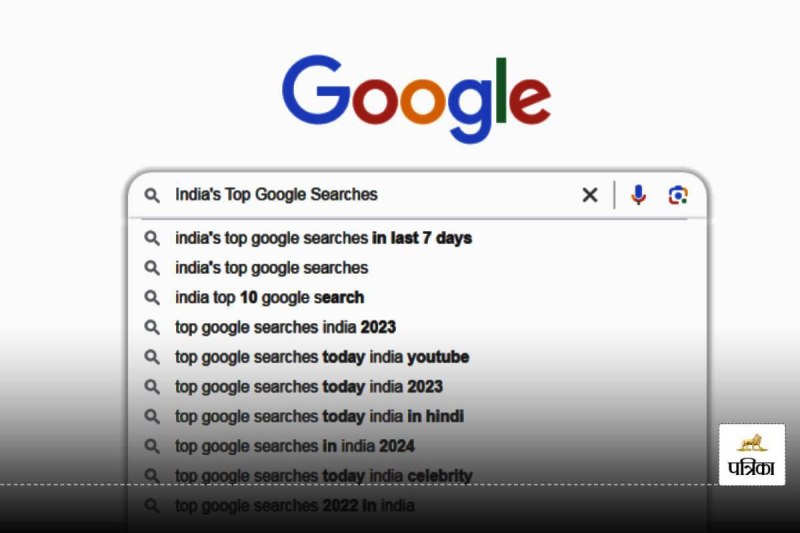Pick the "in india 2024" suggestion
The width and height of the screenshot is (800, 533).
(294, 446)
